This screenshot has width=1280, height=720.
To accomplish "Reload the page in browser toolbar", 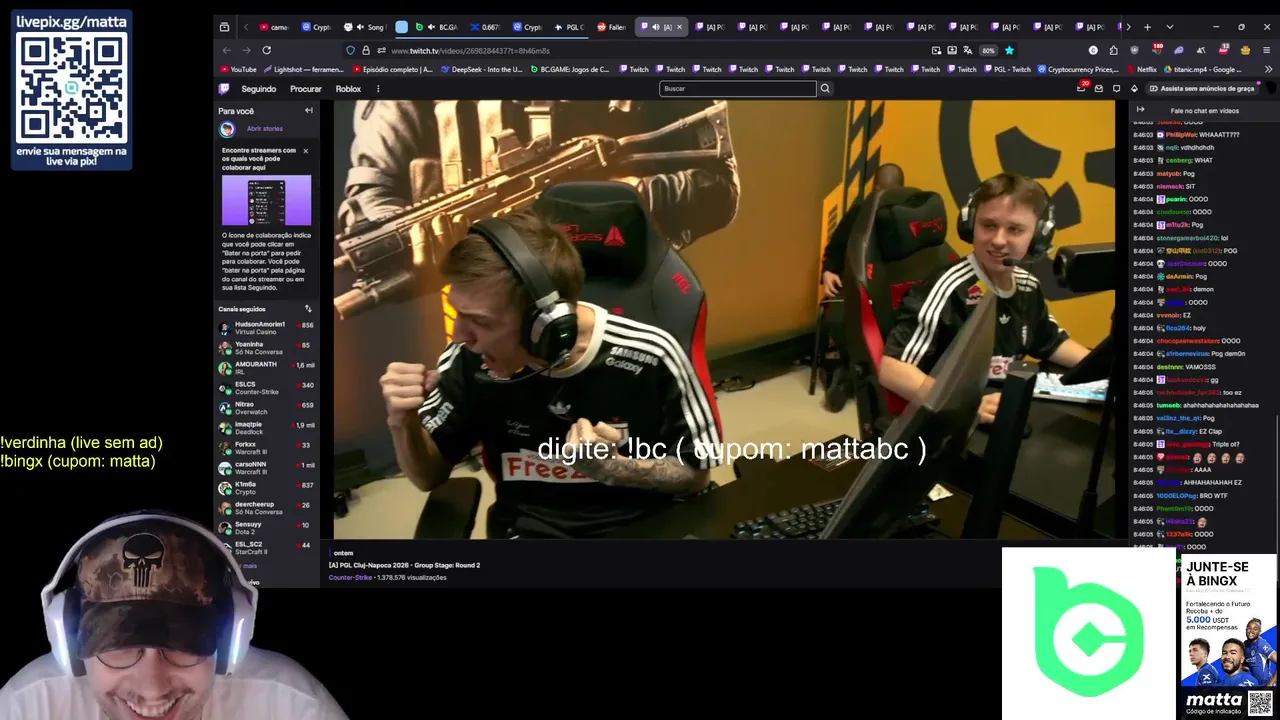I will (267, 50).
